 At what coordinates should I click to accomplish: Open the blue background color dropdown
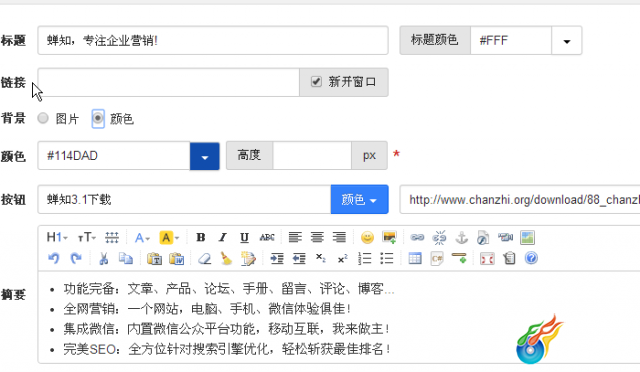[205, 156]
